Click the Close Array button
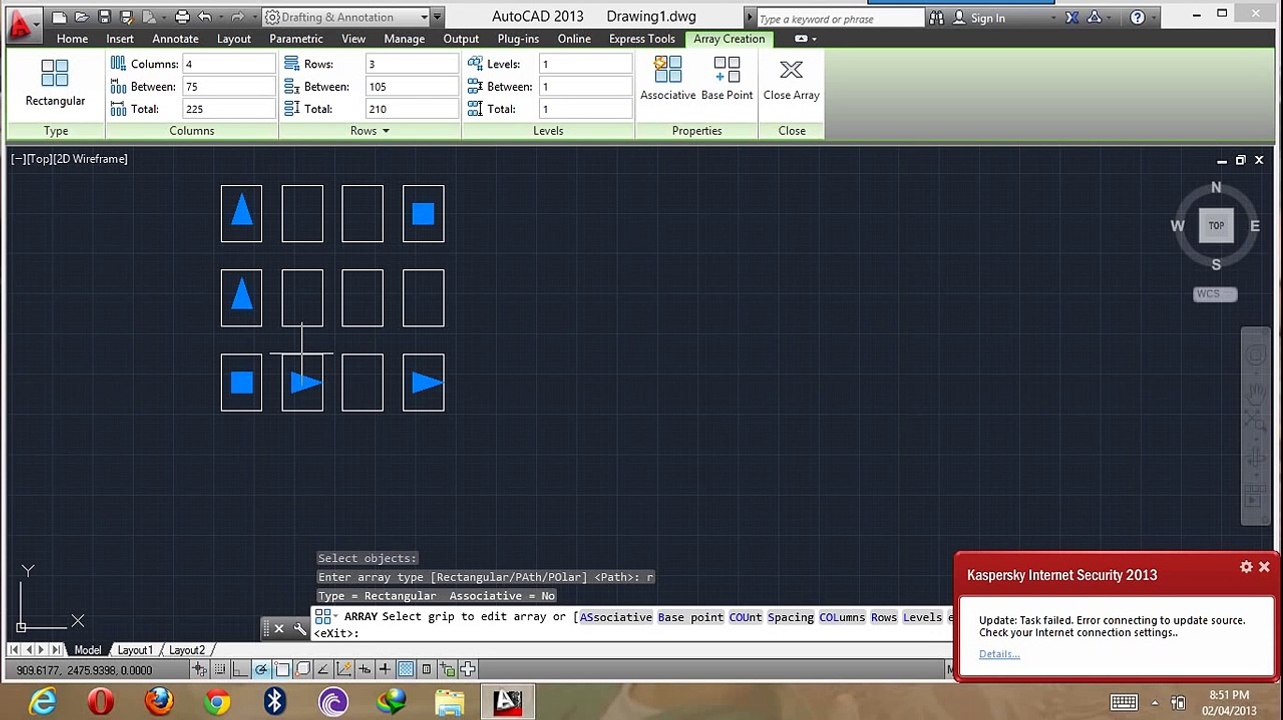This screenshot has height=720, width=1283. 791,80
